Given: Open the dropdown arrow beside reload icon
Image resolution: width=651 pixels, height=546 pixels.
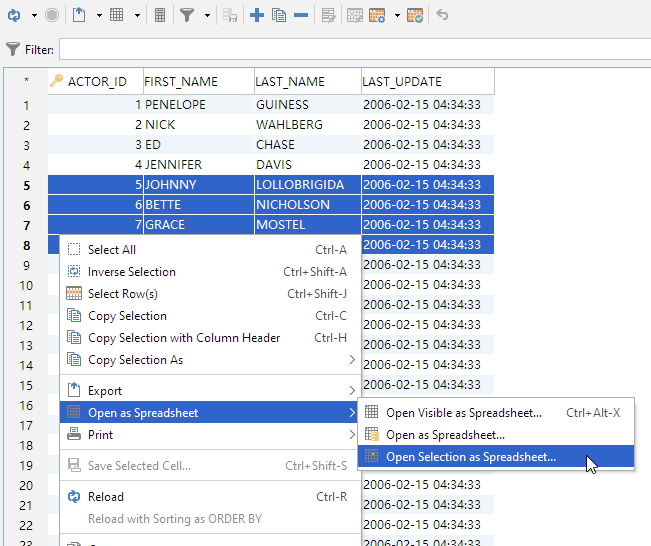Looking at the screenshot, I should pyautogui.click(x=34, y=15).
